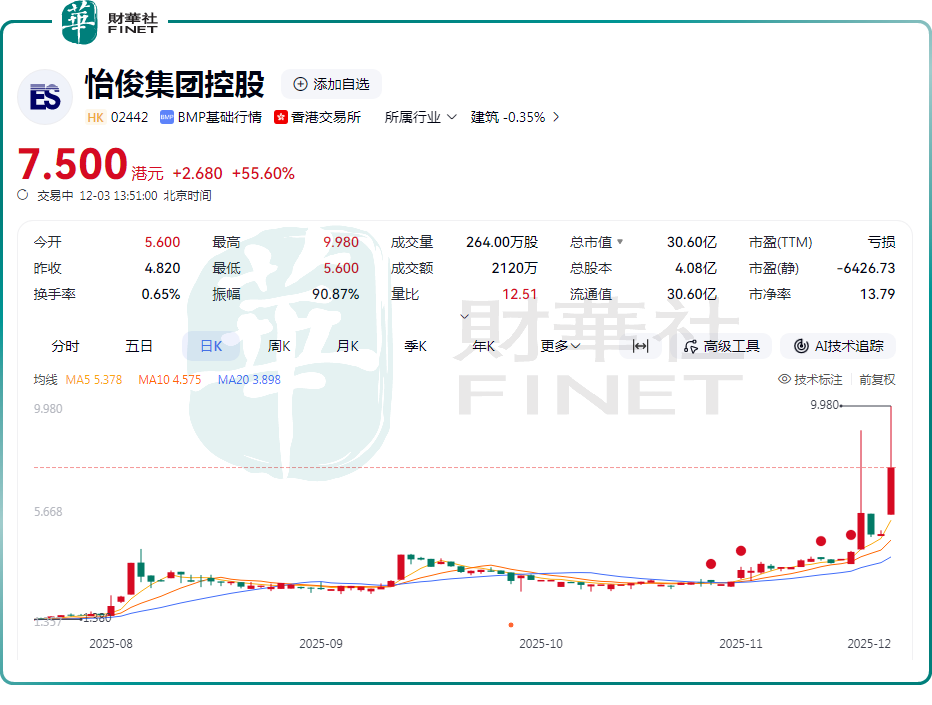This screenshot has width=932, height=705.
Task: Click the 最高 9.980 value
Action: (341, 242)
